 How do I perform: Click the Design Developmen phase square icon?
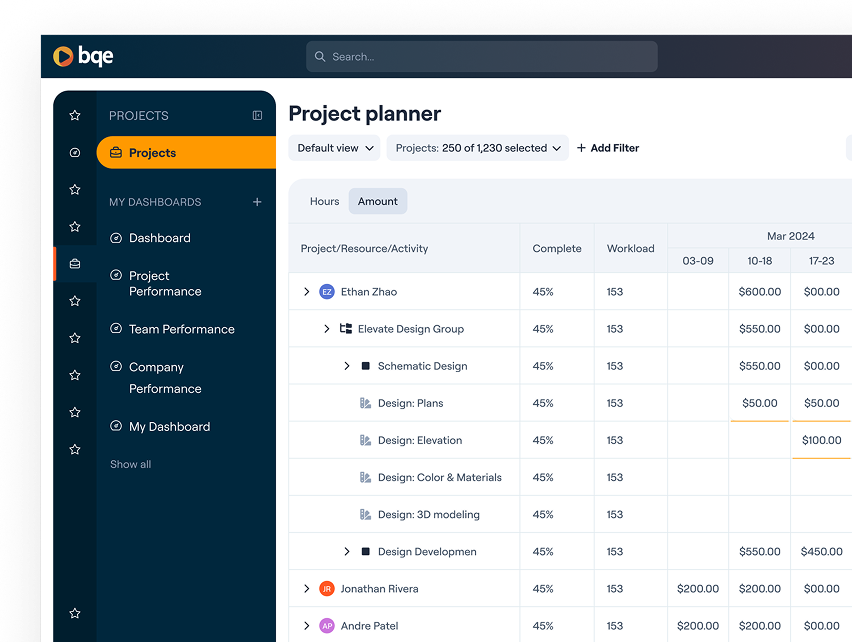[x=366, y=551]
